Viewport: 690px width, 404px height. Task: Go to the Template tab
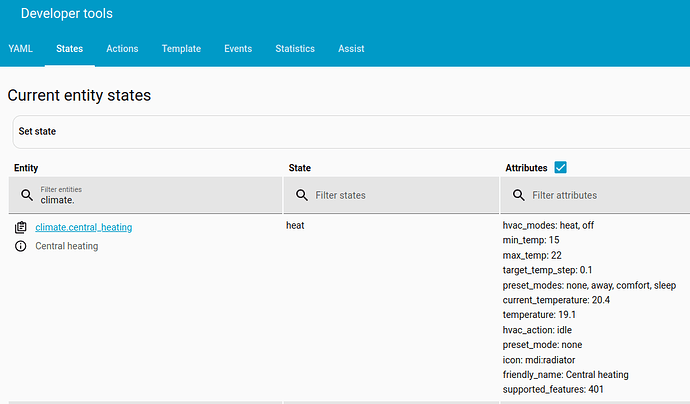pos(181,48)
